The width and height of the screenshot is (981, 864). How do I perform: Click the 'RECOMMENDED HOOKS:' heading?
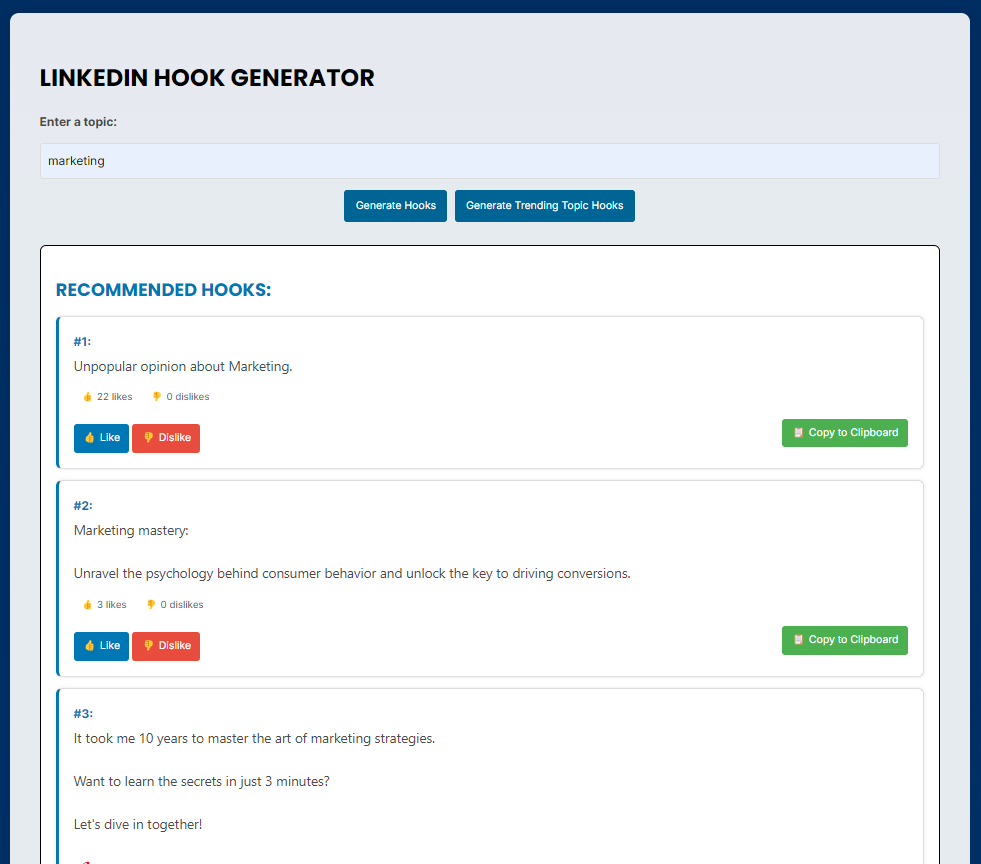tap(163, 290)
